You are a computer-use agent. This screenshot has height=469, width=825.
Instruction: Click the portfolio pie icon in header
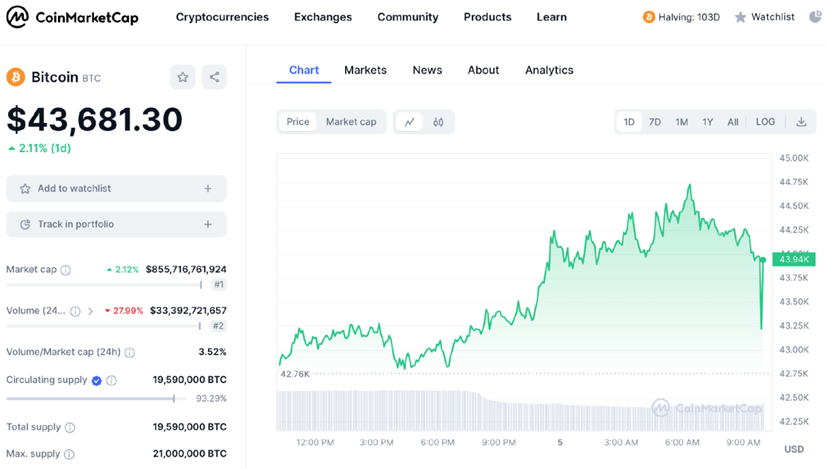coord(815,17)
